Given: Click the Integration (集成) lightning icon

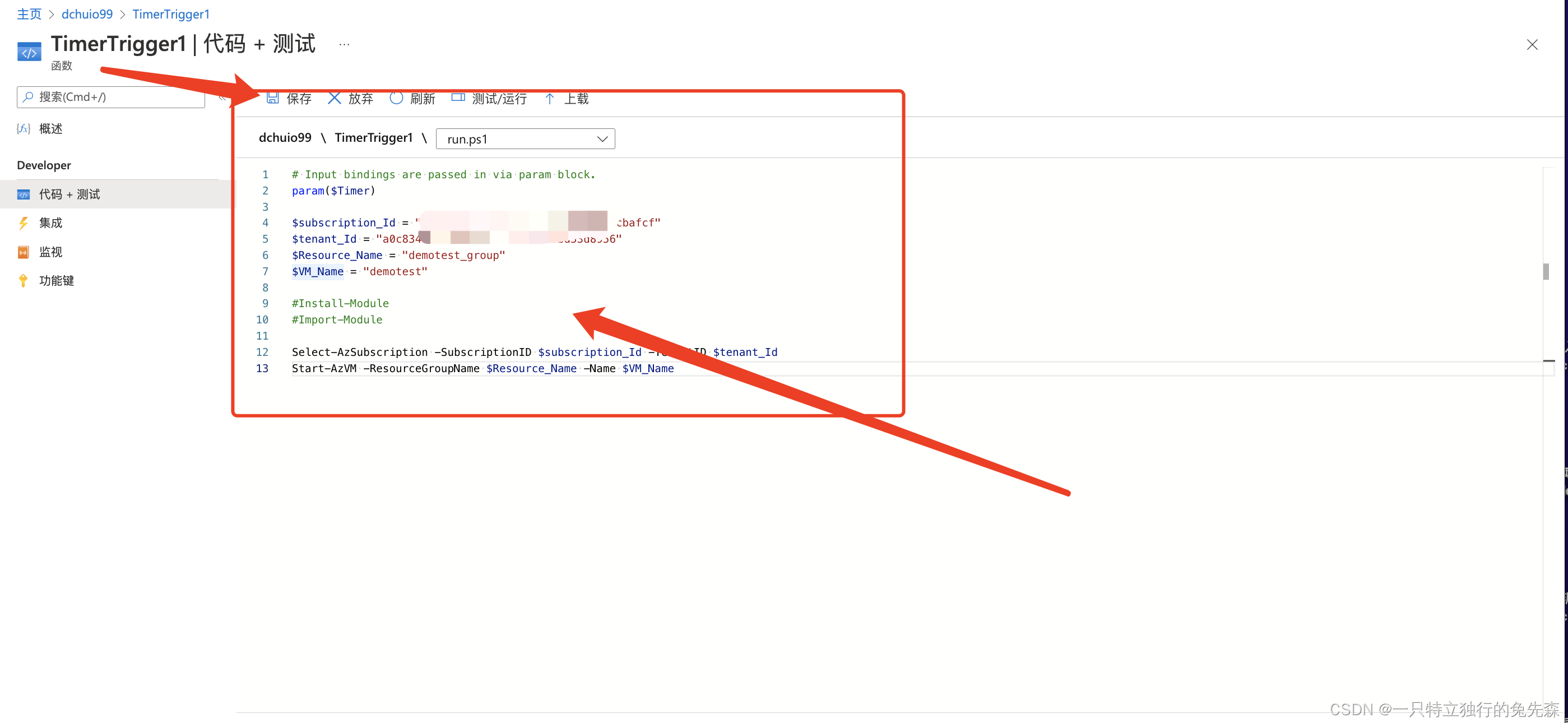Looking at the screenshot, I should pos(23,223).
